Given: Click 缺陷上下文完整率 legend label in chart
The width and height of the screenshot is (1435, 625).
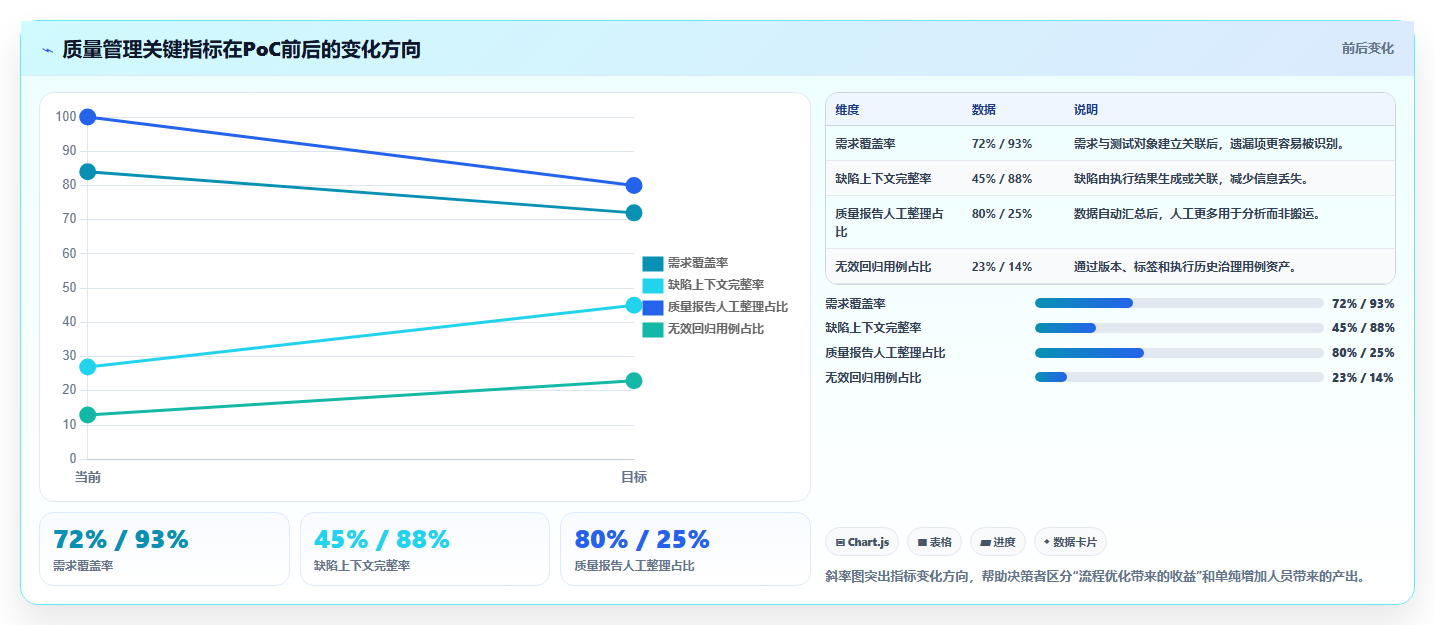Looking at the screenshot, I should click(x=716, y=286).
